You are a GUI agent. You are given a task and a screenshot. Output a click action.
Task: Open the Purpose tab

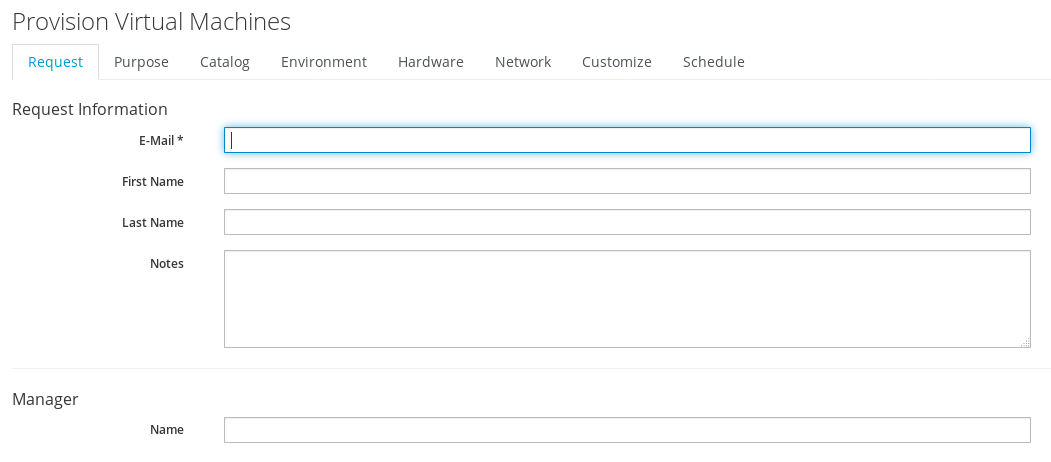click(141, 62)
